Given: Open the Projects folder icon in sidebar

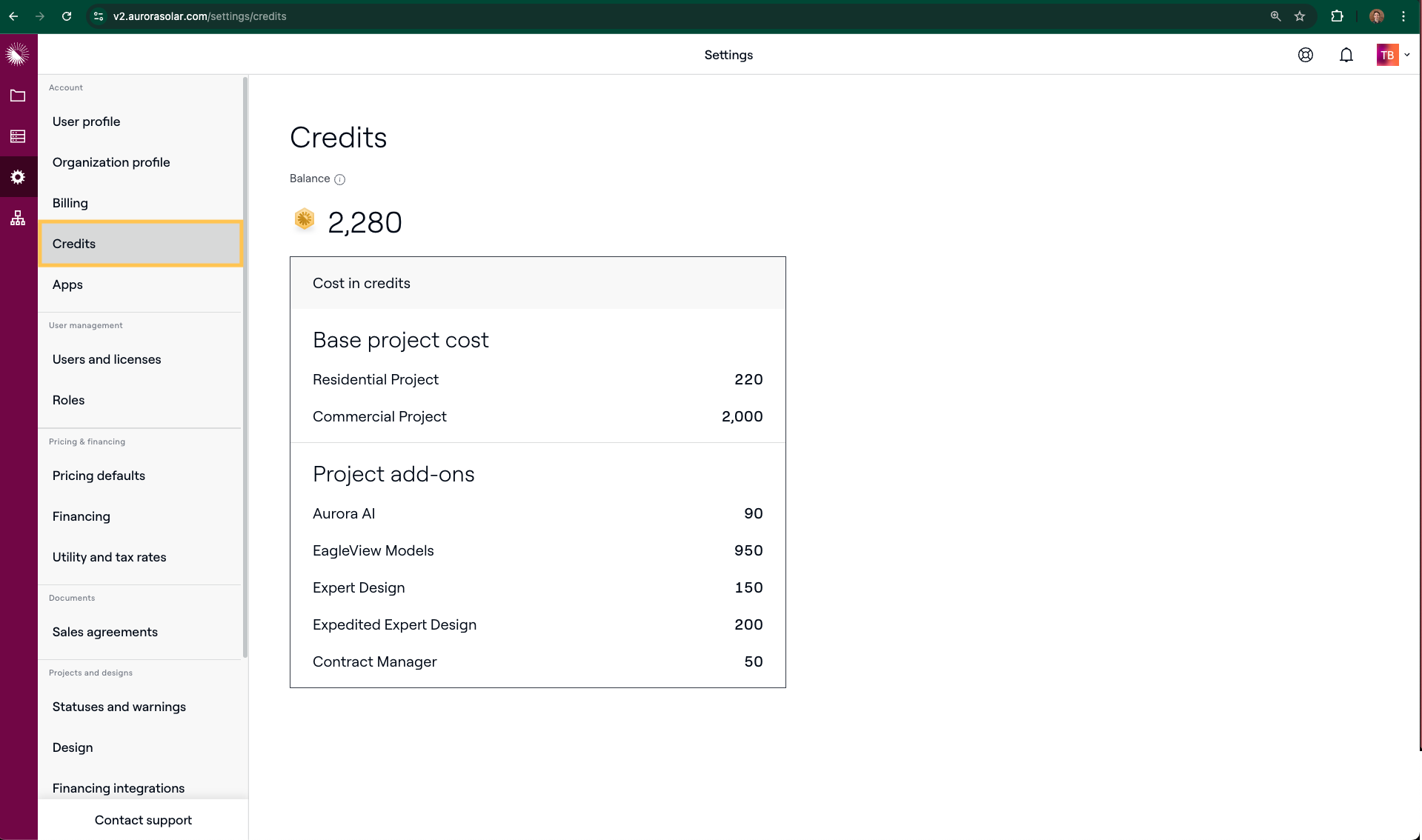Looking at the screenshot, I should click(x=18, y=96).
